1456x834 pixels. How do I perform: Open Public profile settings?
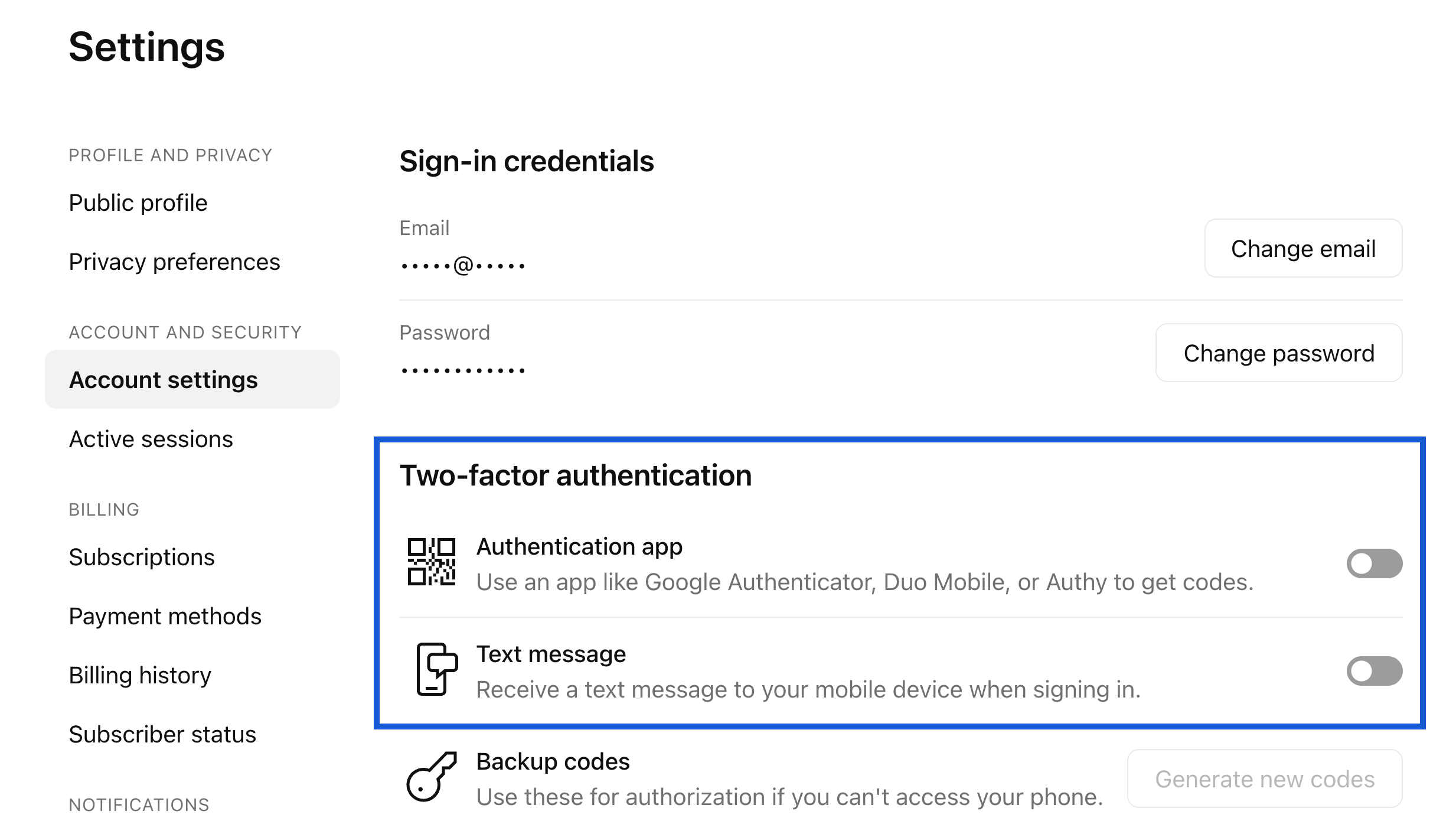138,203
